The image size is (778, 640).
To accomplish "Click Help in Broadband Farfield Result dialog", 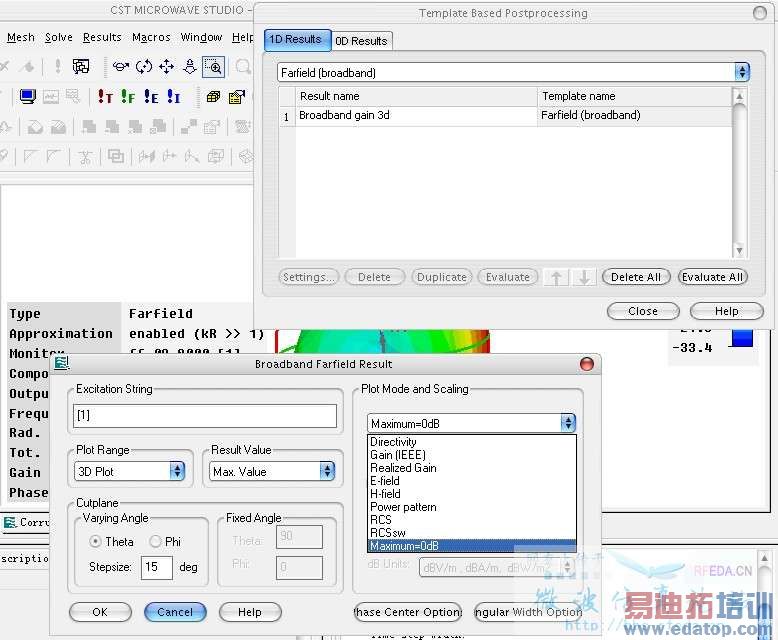I will point(250,612).
